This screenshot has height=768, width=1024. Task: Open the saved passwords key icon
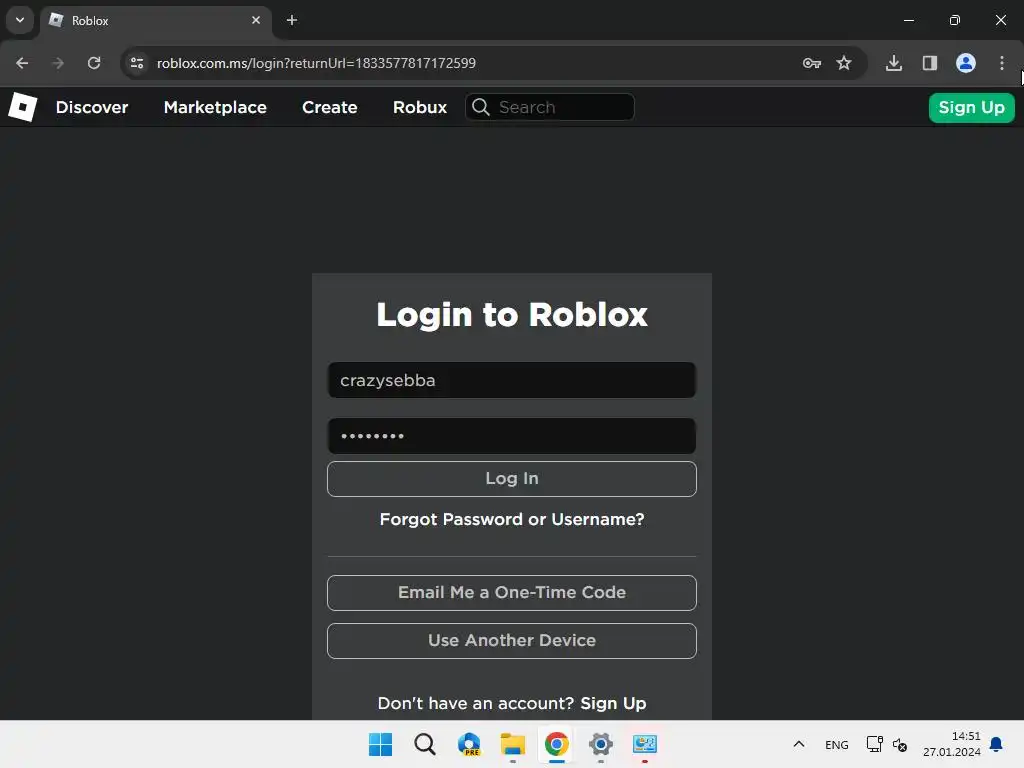[x=812, y=63]
